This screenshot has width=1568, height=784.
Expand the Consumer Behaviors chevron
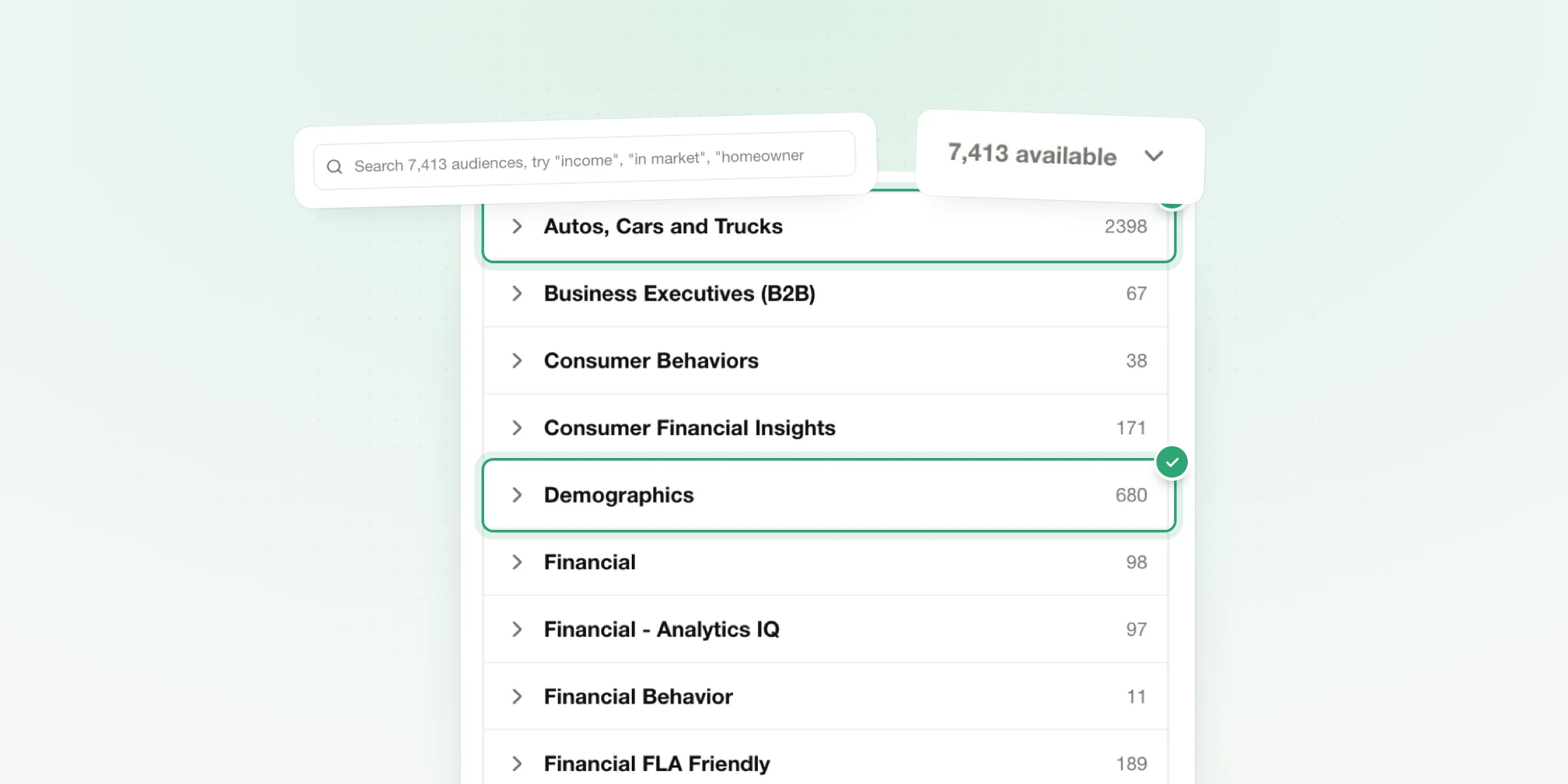click(x=517, y=361)
